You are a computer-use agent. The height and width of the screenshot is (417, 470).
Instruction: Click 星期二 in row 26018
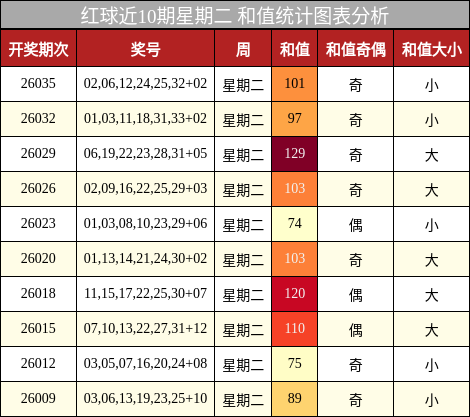[x=243, y=295]
